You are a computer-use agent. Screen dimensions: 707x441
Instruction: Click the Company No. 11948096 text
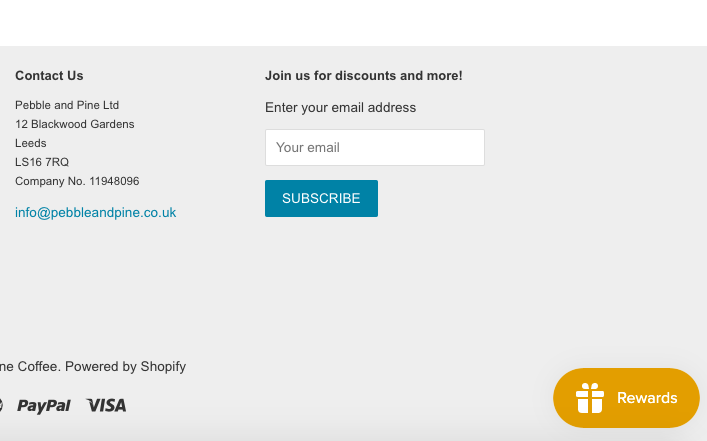pyautogui.click(x=77, y=181)
